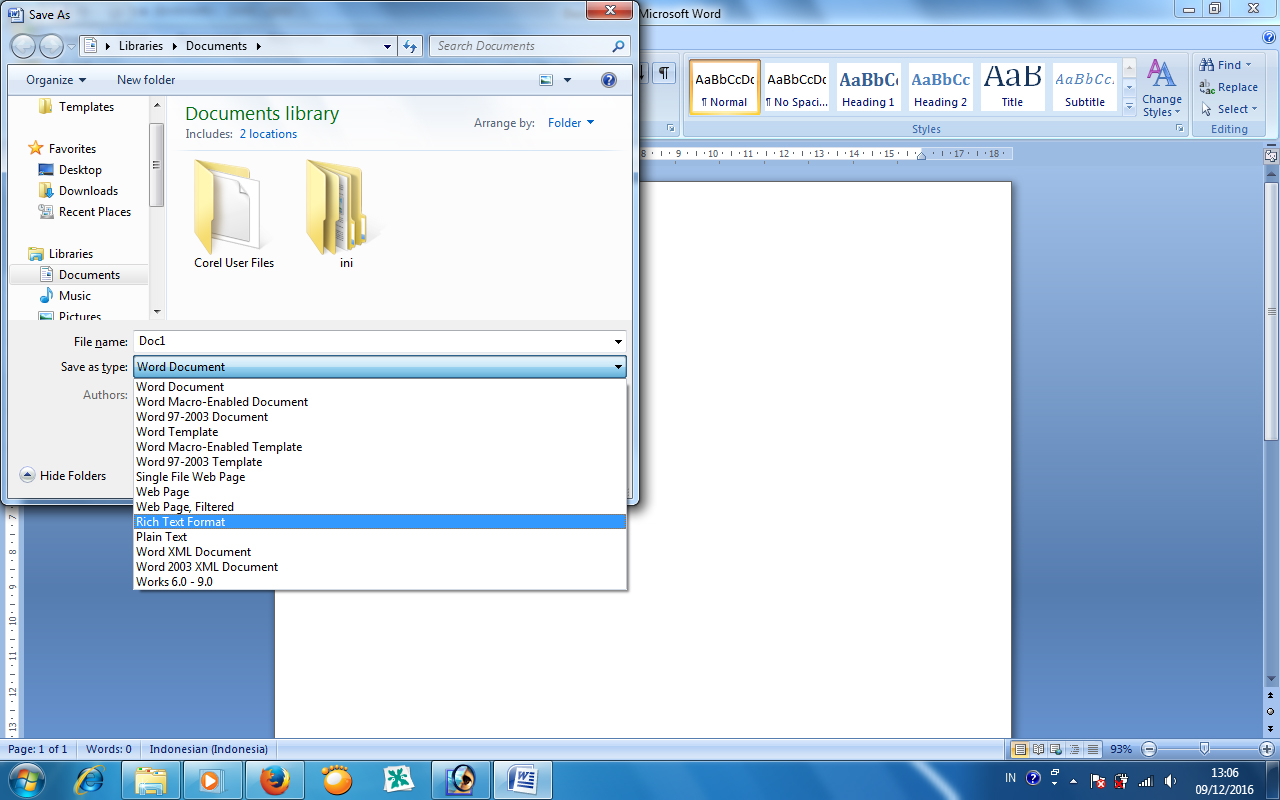Open the ini folder

click(346, 213)
